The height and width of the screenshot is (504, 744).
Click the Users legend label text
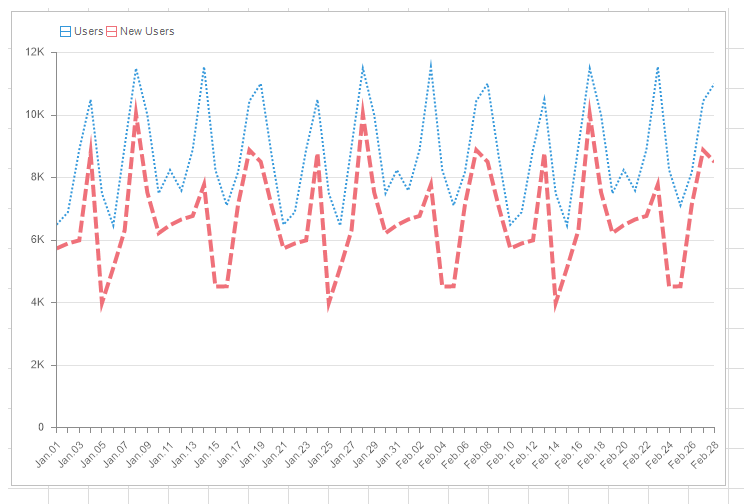pyautogui.click(x=89, y=32)
